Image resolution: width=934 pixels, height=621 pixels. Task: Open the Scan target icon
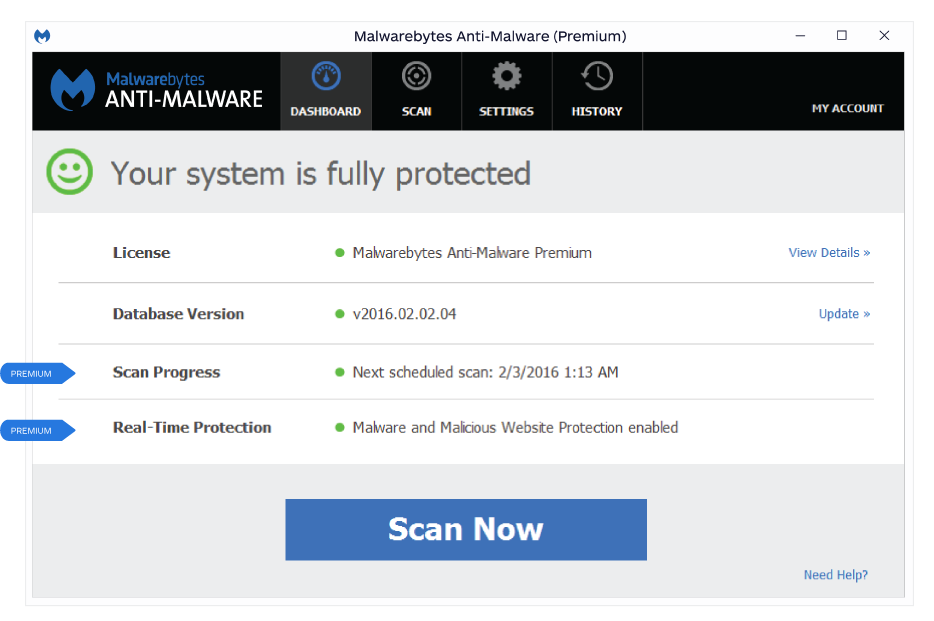click(416, 76)
